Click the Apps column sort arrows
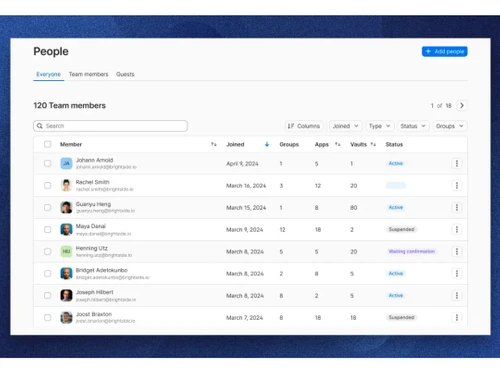Image resolution: width=500 pixels, height=375 pixels. tap(338, 144)
